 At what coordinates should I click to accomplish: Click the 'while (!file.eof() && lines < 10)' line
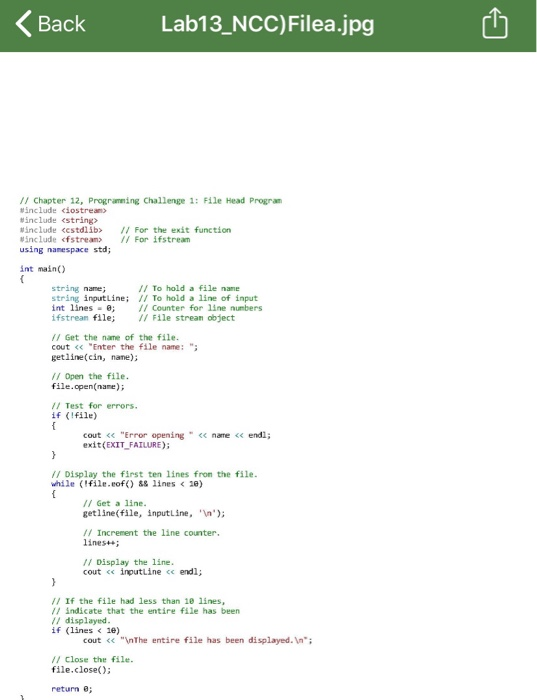(127, 484)
